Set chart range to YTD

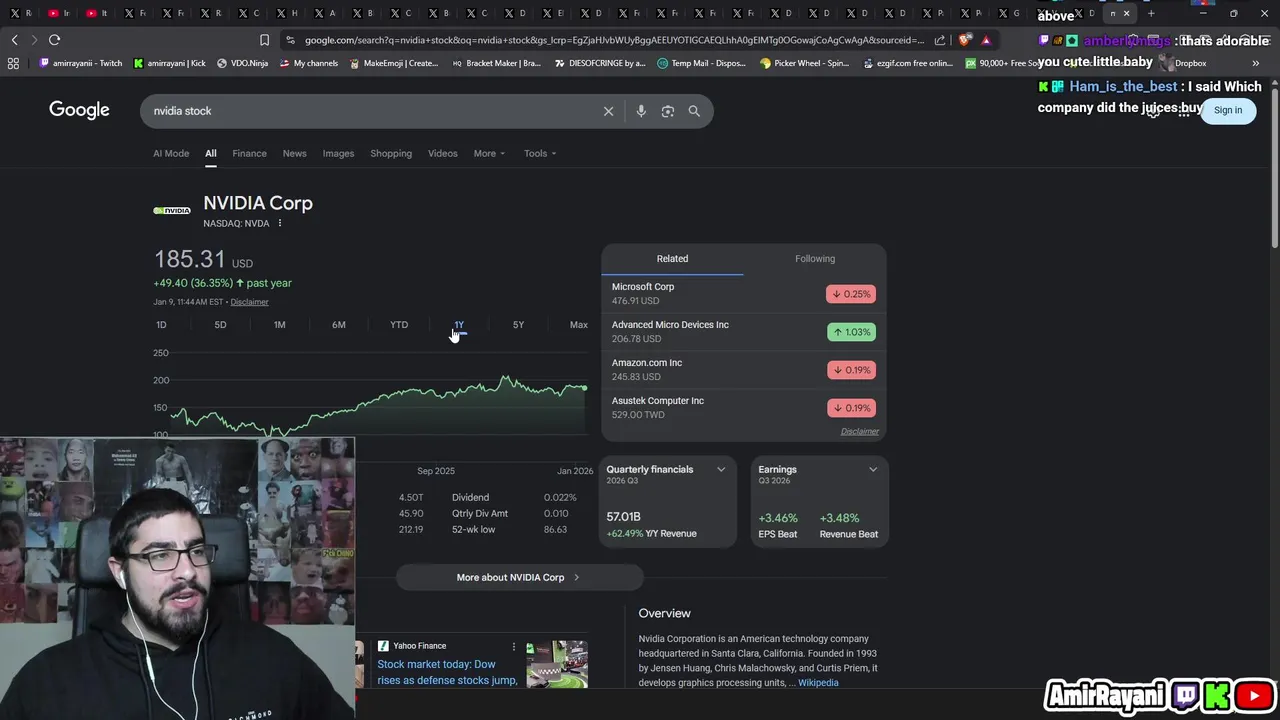click(x=399, y=325)
